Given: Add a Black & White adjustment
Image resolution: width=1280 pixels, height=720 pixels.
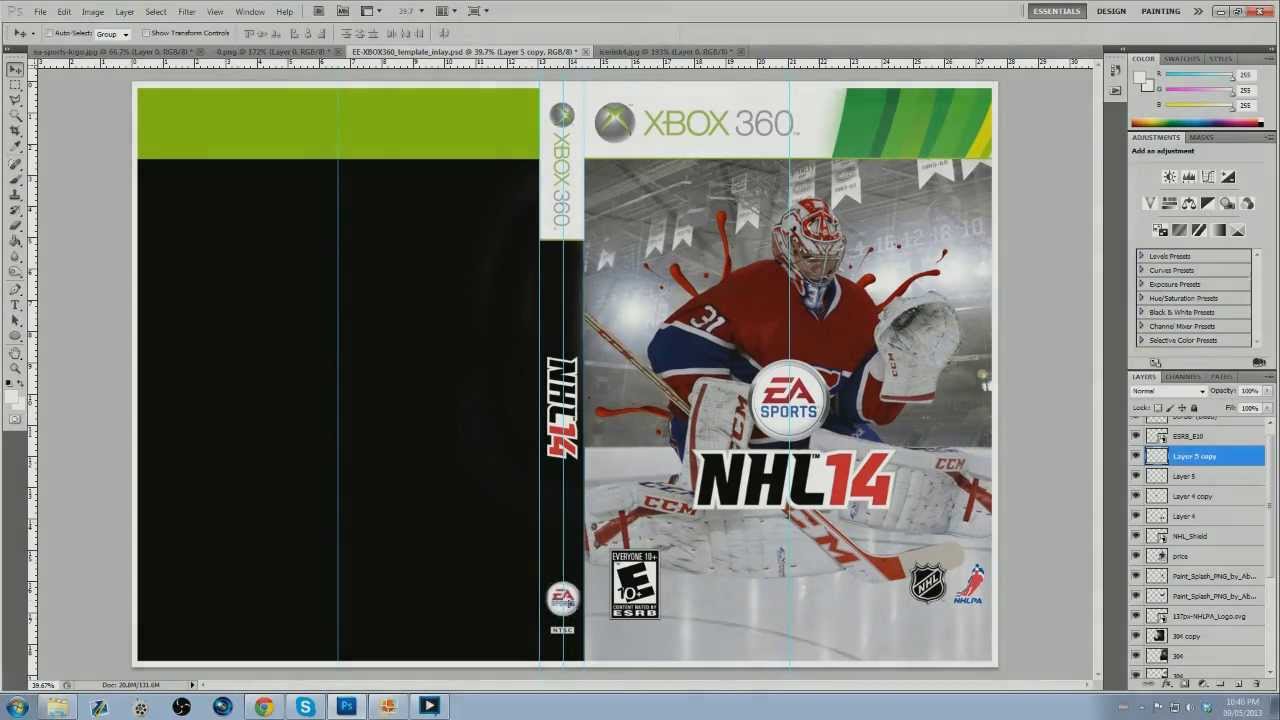Looking at the screenshot, I should pos(1208,204).
